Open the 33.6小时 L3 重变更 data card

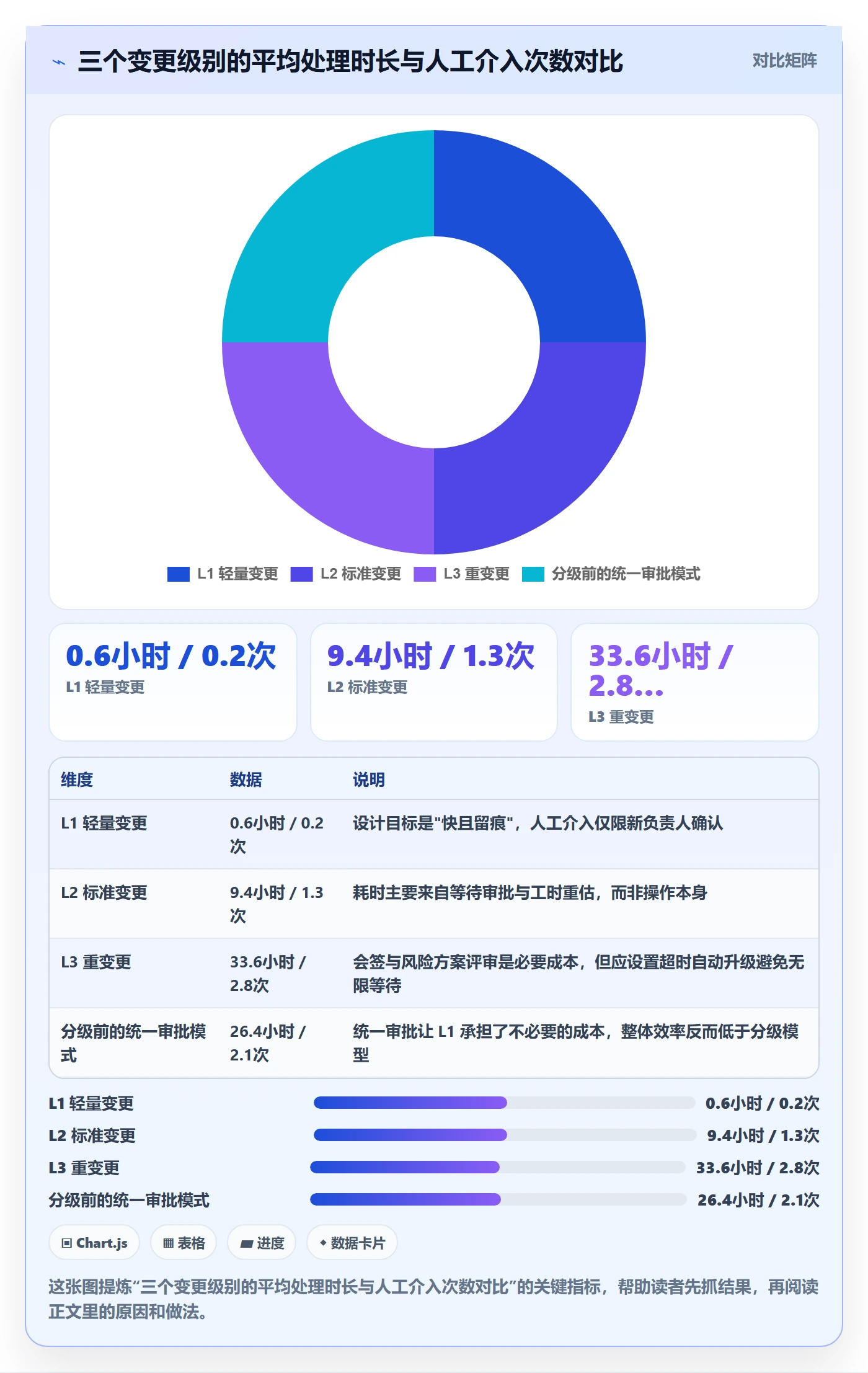695,682
